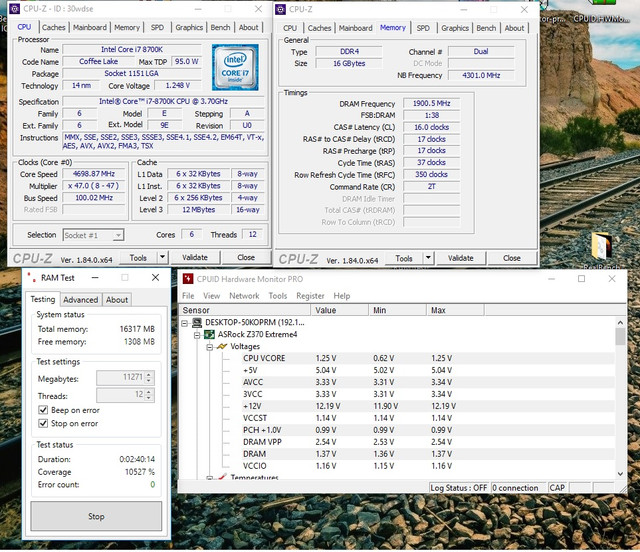Click Log Status : OFF in status bar
The image size is (640, 552).
point(459,488)
